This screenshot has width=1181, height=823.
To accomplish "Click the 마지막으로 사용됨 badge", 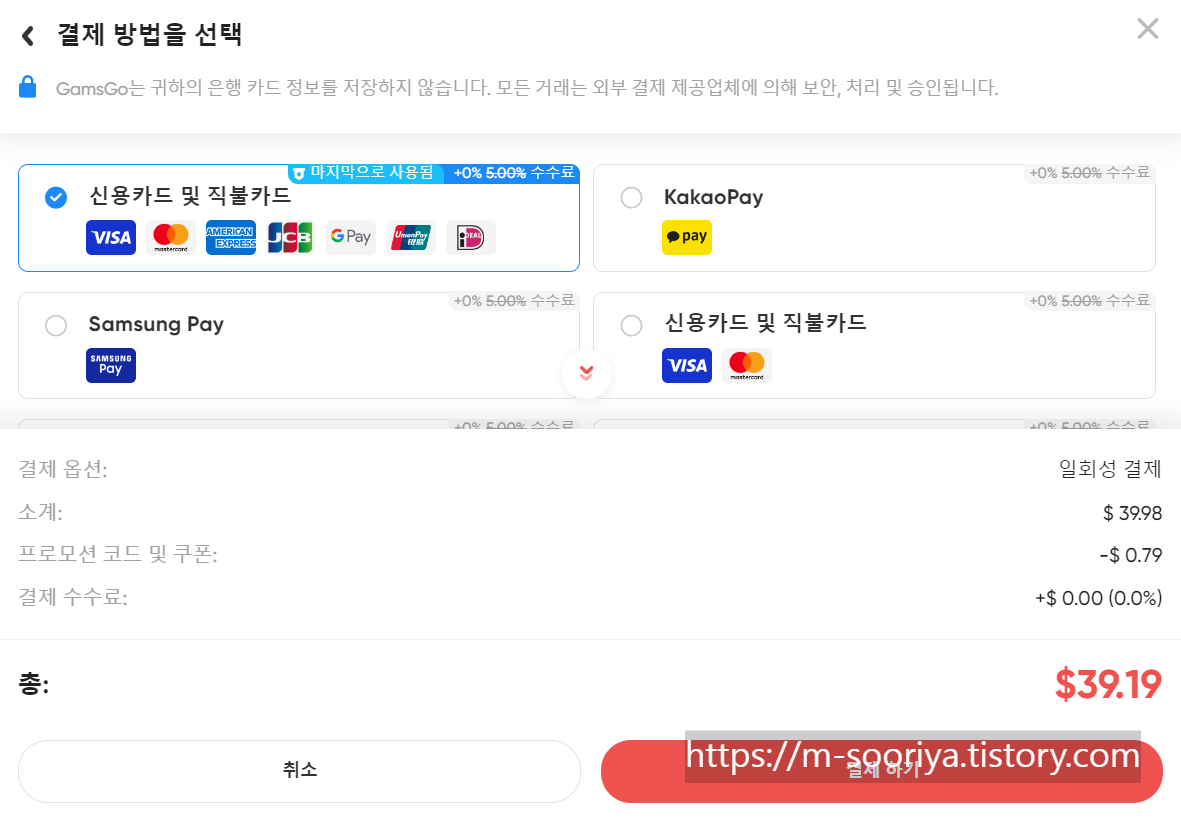I will pos(366,173).
